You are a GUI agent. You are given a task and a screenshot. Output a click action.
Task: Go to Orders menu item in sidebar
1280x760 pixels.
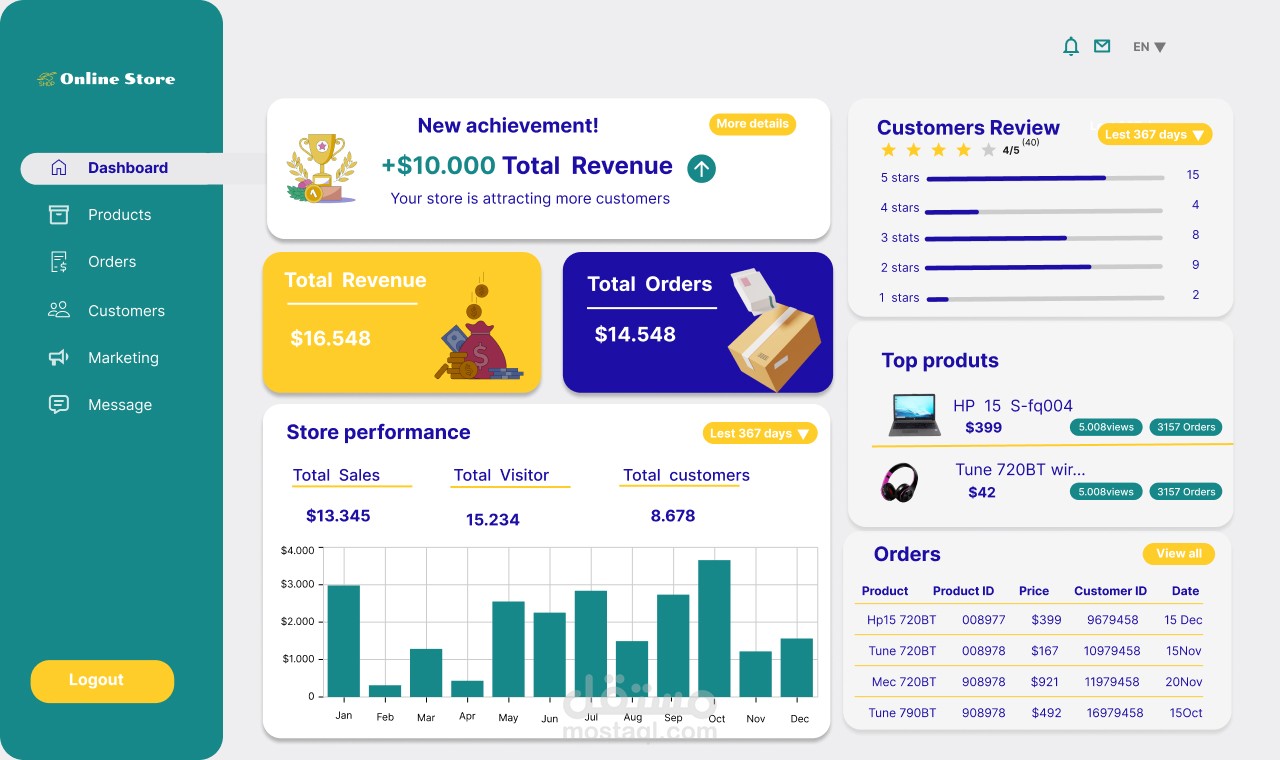112,261
